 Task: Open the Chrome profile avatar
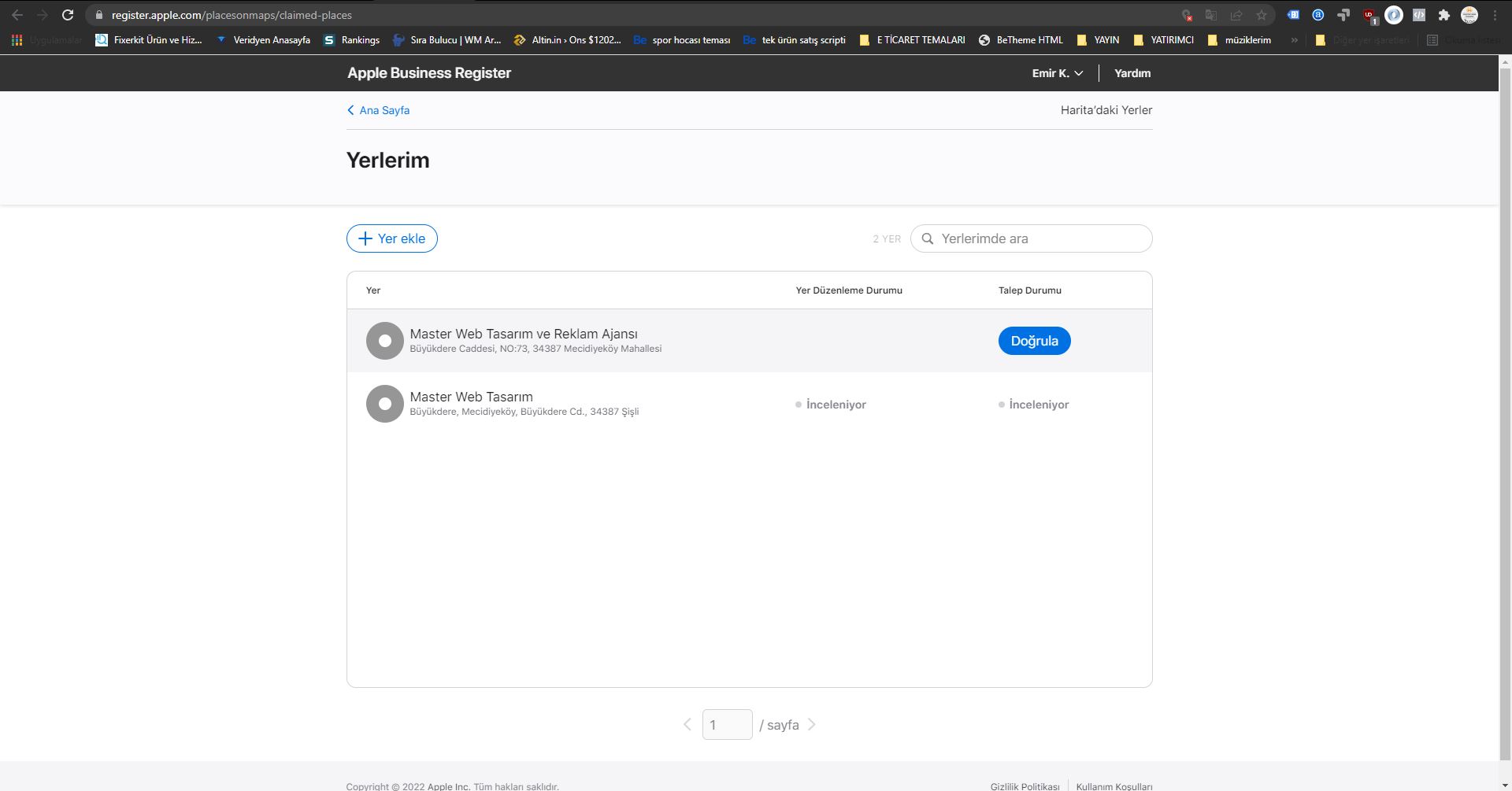coord(1469,15)
